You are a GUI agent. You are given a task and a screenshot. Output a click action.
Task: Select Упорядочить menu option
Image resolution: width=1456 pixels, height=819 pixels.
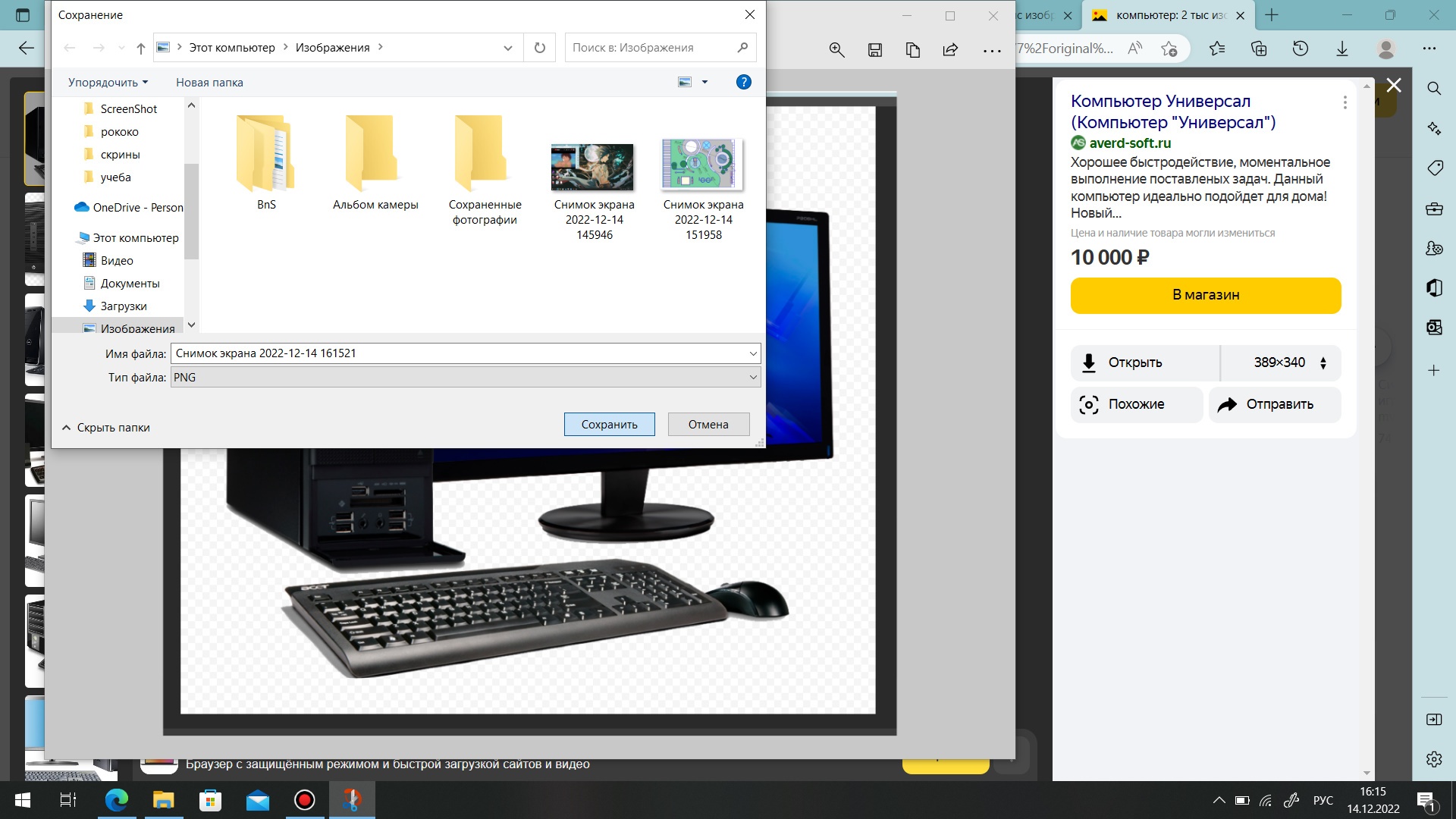pyautogui.click(x=106, y=82)
